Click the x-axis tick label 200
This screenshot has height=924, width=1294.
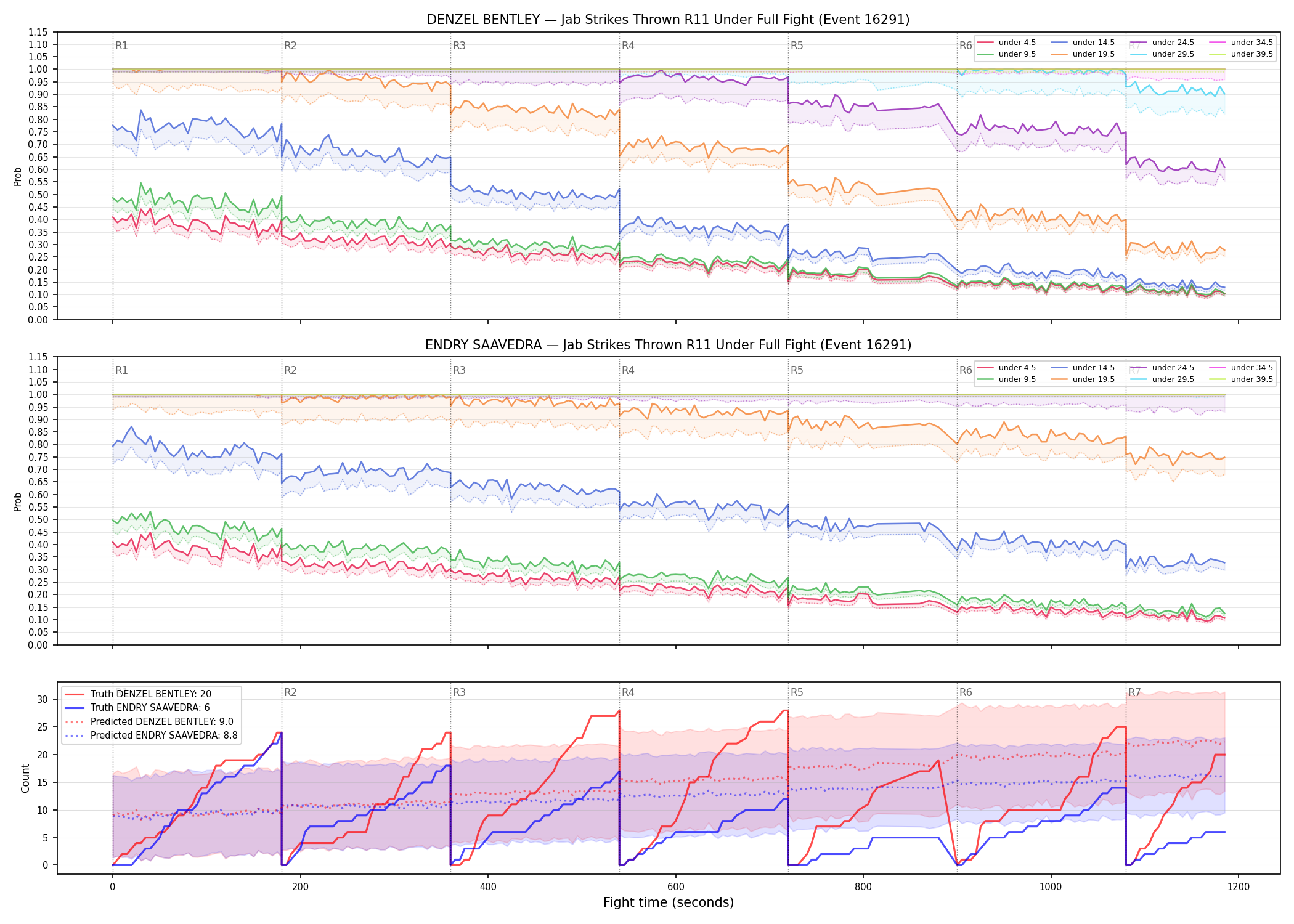(300, 887)
